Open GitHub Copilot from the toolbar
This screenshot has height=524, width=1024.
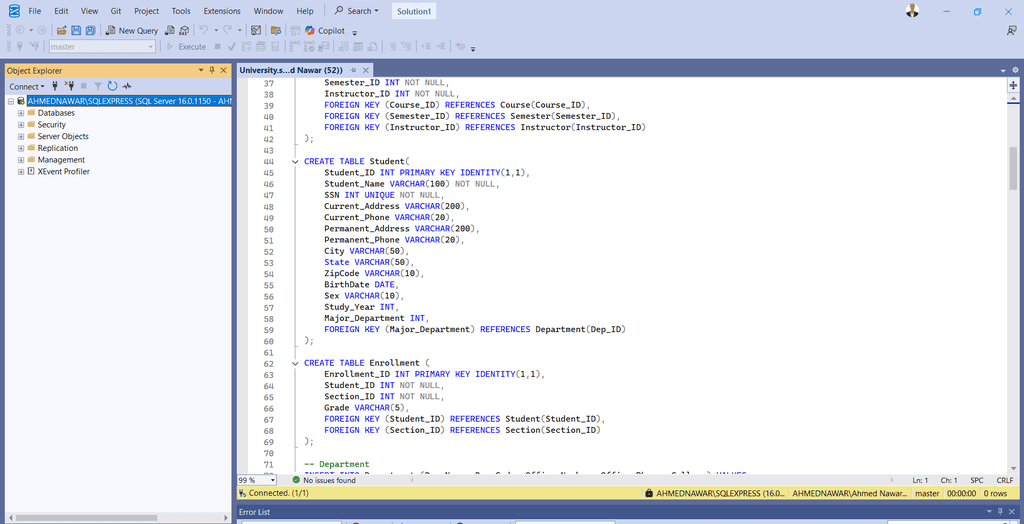click(x=325, y=31)
